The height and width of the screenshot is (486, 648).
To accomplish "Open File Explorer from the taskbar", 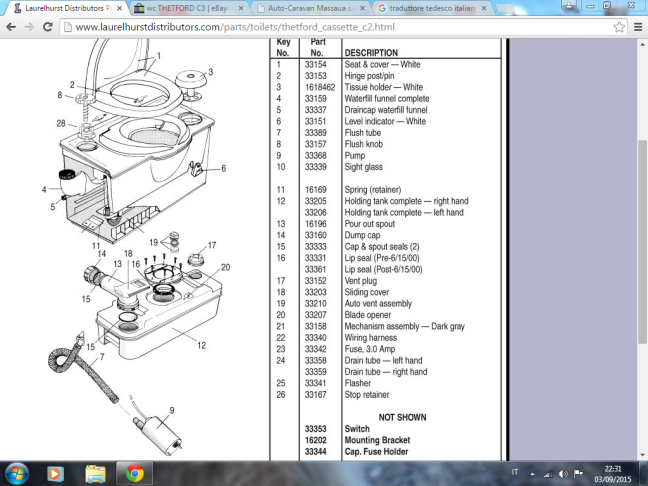I will pyautogui.click(x=96, y=472).
